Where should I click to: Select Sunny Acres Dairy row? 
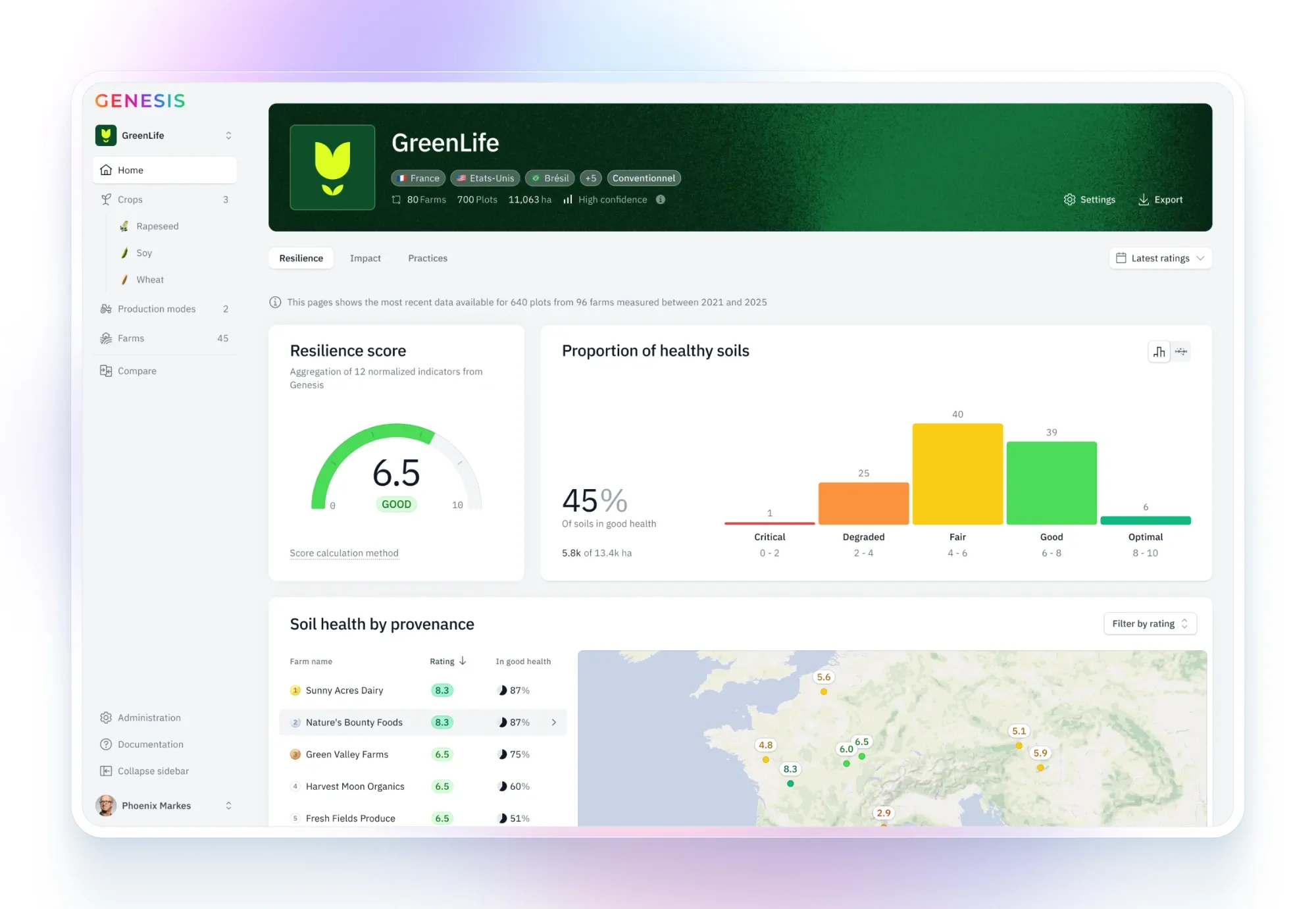click(x=423, y=690)
